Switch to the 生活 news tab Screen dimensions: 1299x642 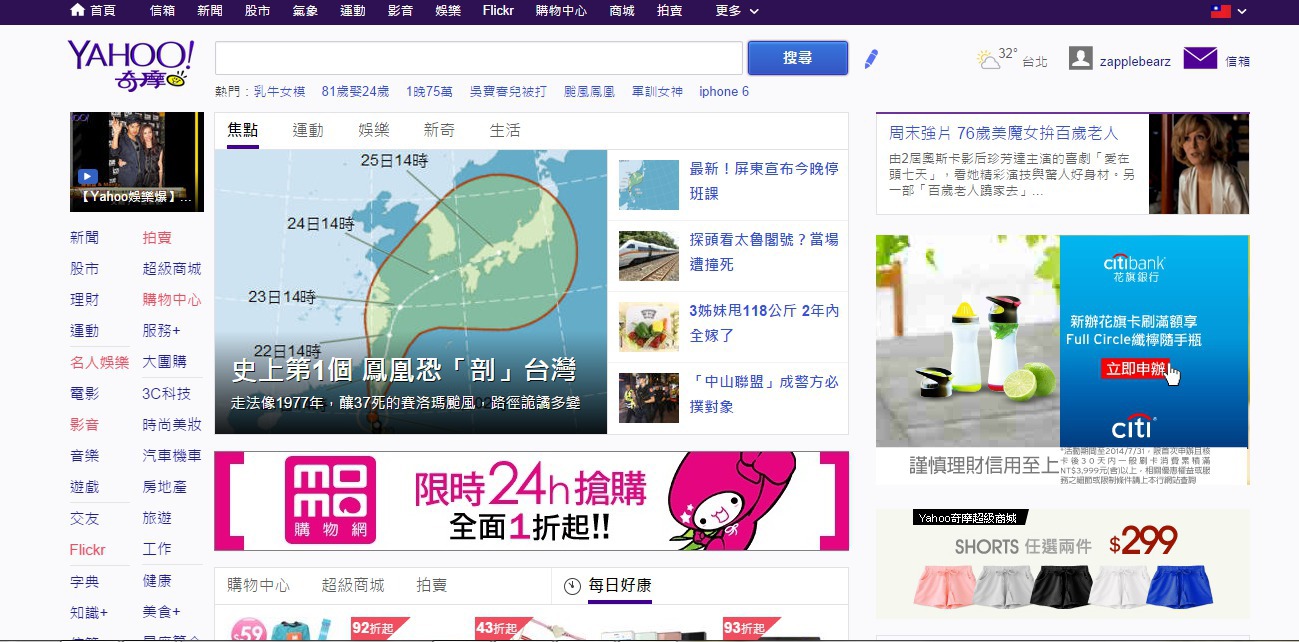pos(505,131)
